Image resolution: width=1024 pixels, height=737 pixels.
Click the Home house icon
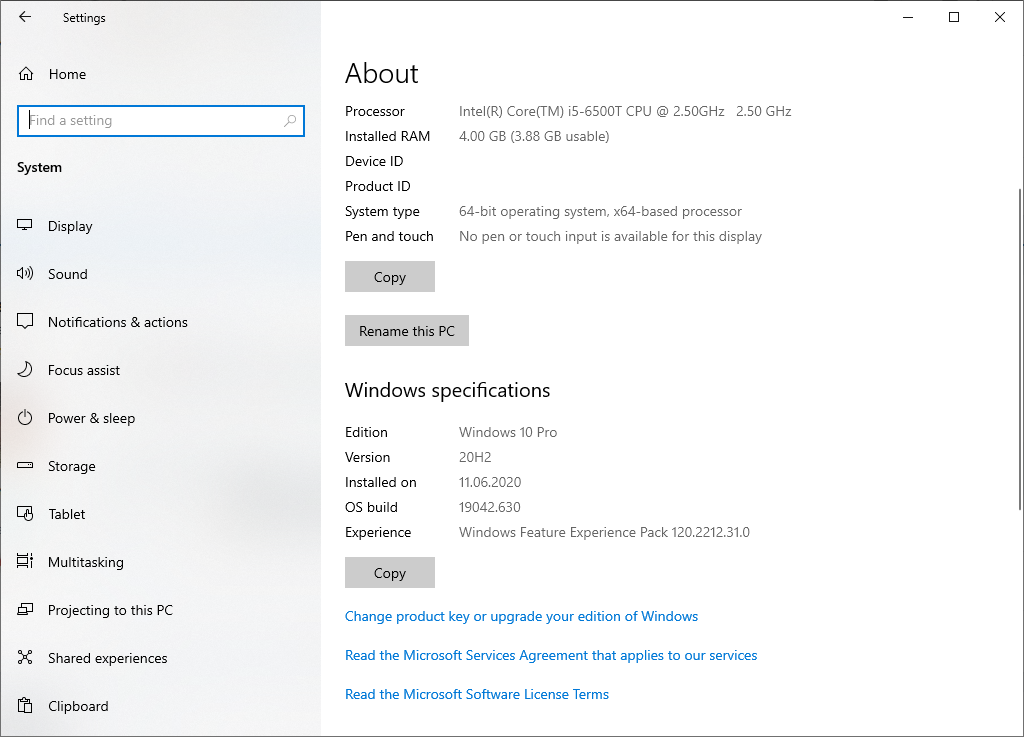click(x=25, y=74)
